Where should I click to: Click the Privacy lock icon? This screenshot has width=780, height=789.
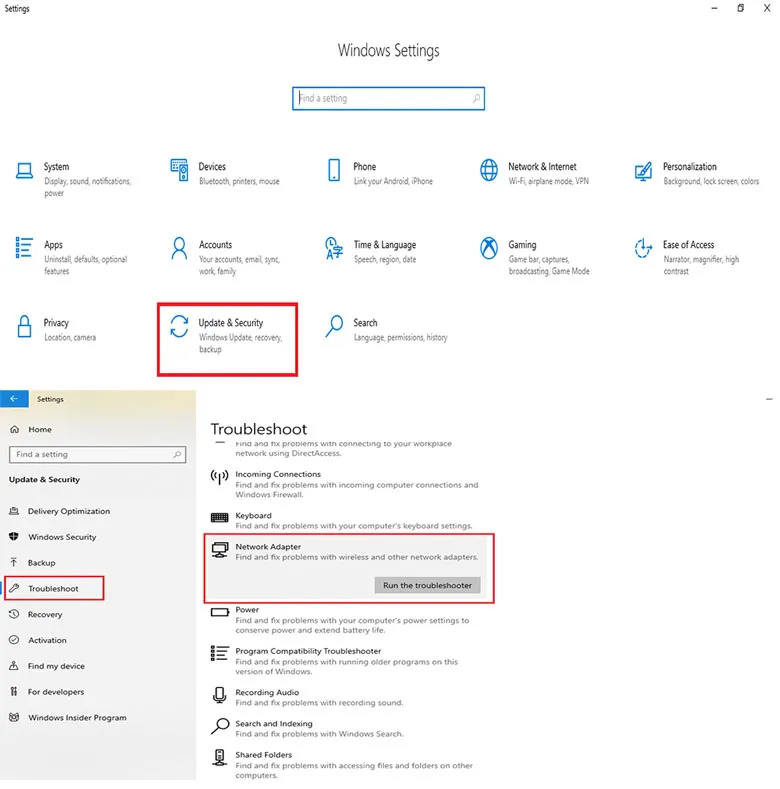(x=24, y=326)
